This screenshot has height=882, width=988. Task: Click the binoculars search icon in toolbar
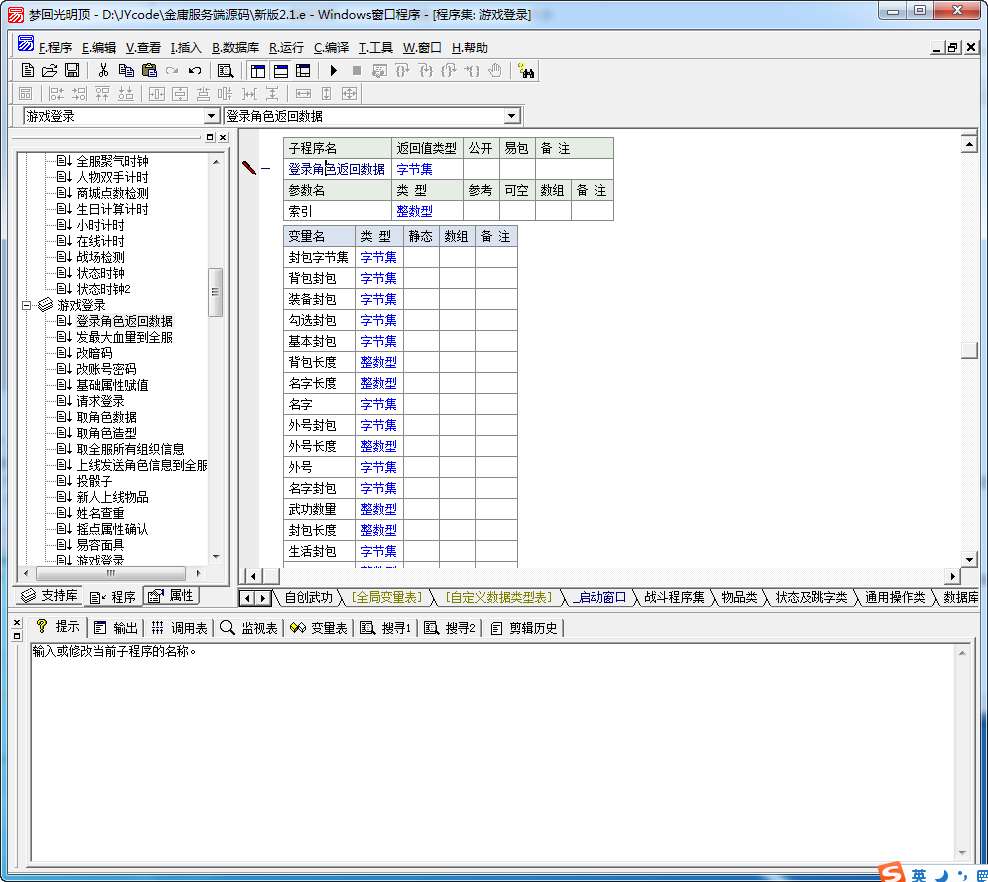tap(526, 71)
